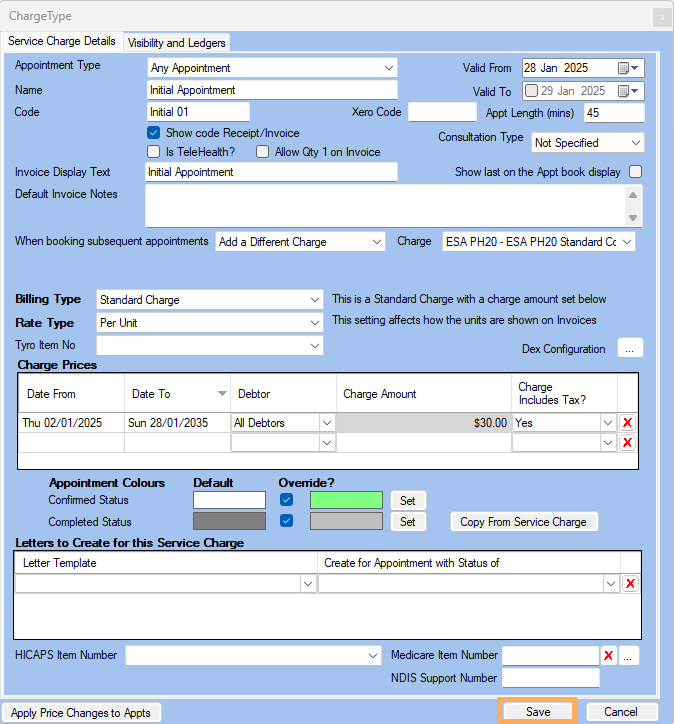Open the Letter Template dropdown
Image resolution: width=674 pixels, height=724 pixels.
308,584
